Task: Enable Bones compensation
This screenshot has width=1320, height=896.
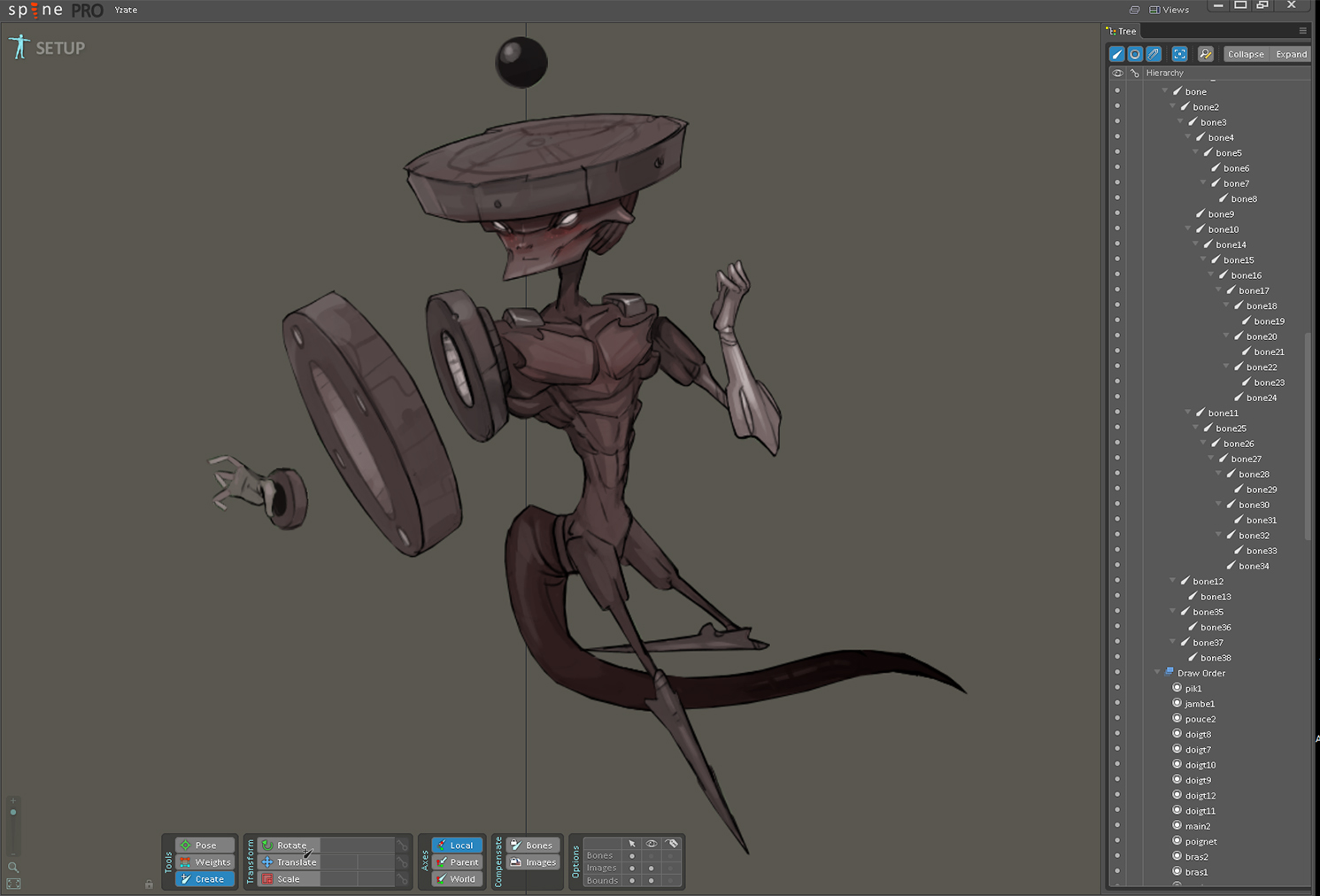Action: (x=533, y=845)
